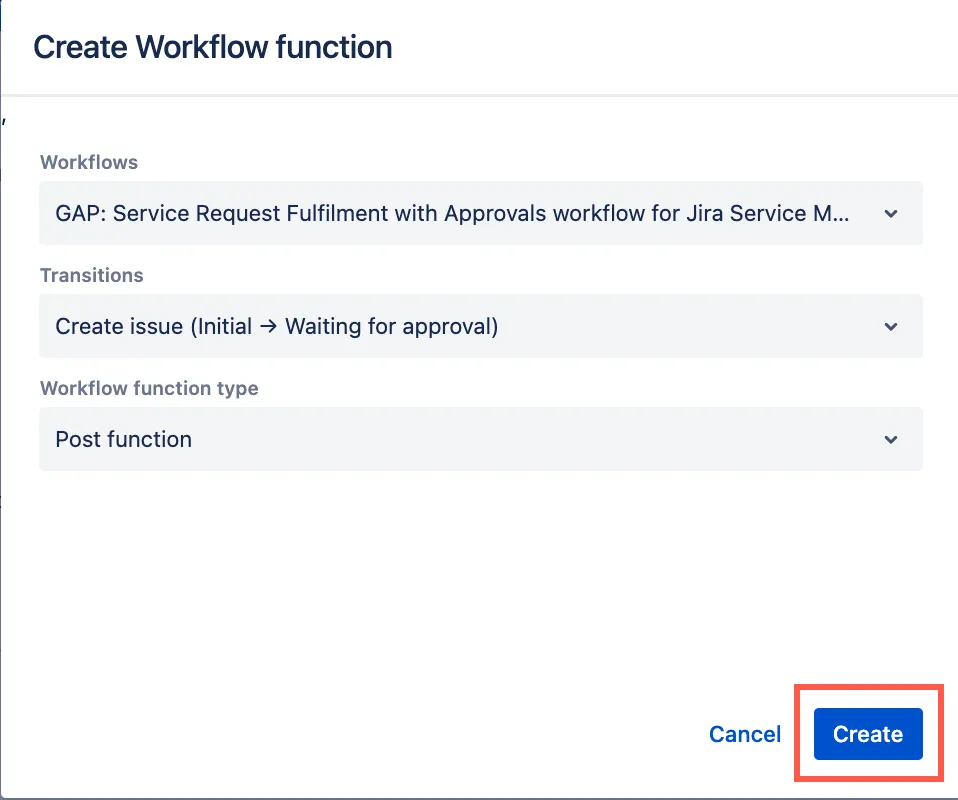Cancel the Create Workflow function dialog
The height and width of the screenshot is (800, 958).
pyautogui.click(x=745, y=734)
